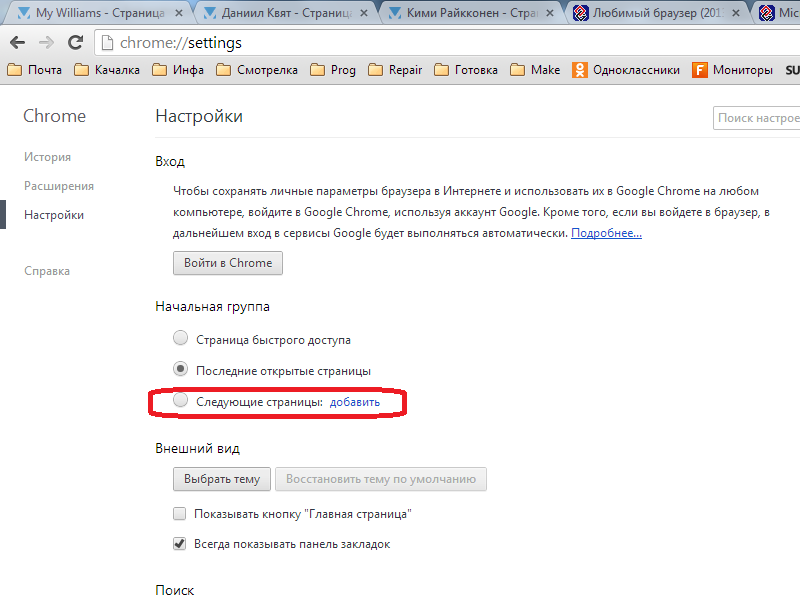Open the Make bookmark folder

535,70
